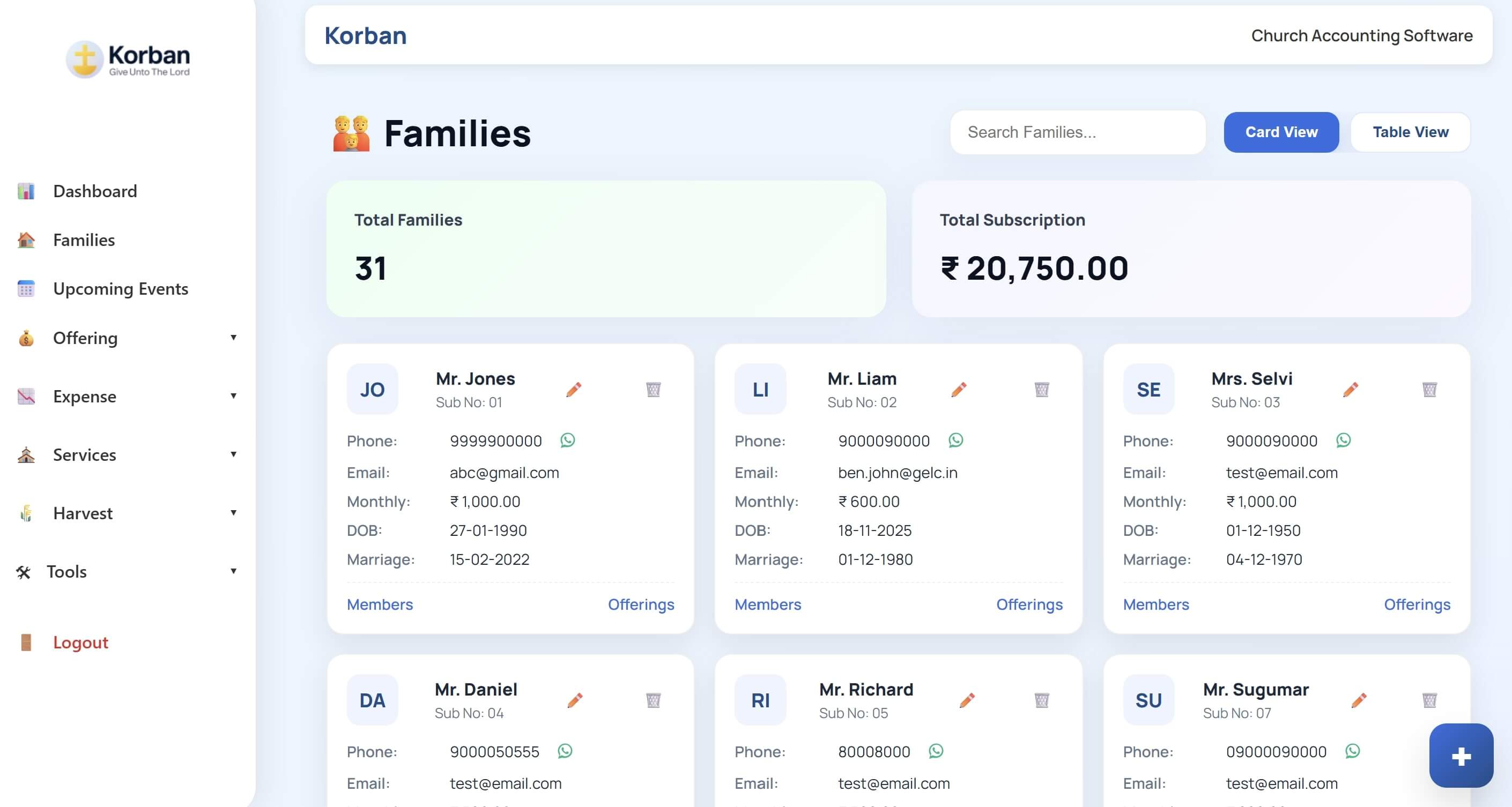Image resolution: width=1512 pixels, height=807 pixels.
Task: Click the Total Families summary card
Action: [x=606, y=249]
